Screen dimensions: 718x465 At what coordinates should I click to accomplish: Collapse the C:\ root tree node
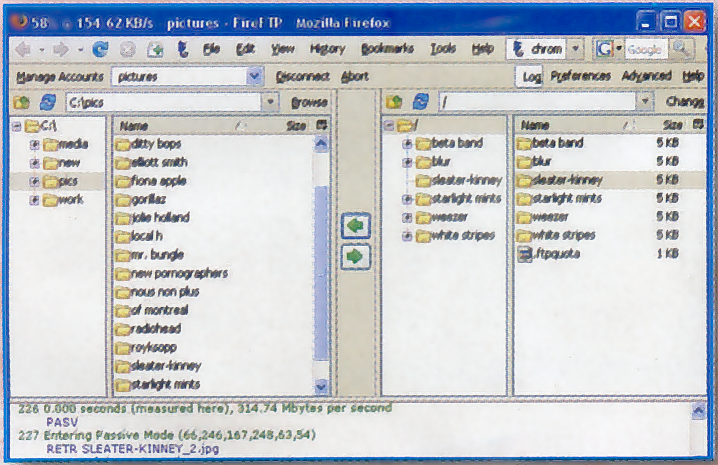pyautogui.click(x=17, y=126)
